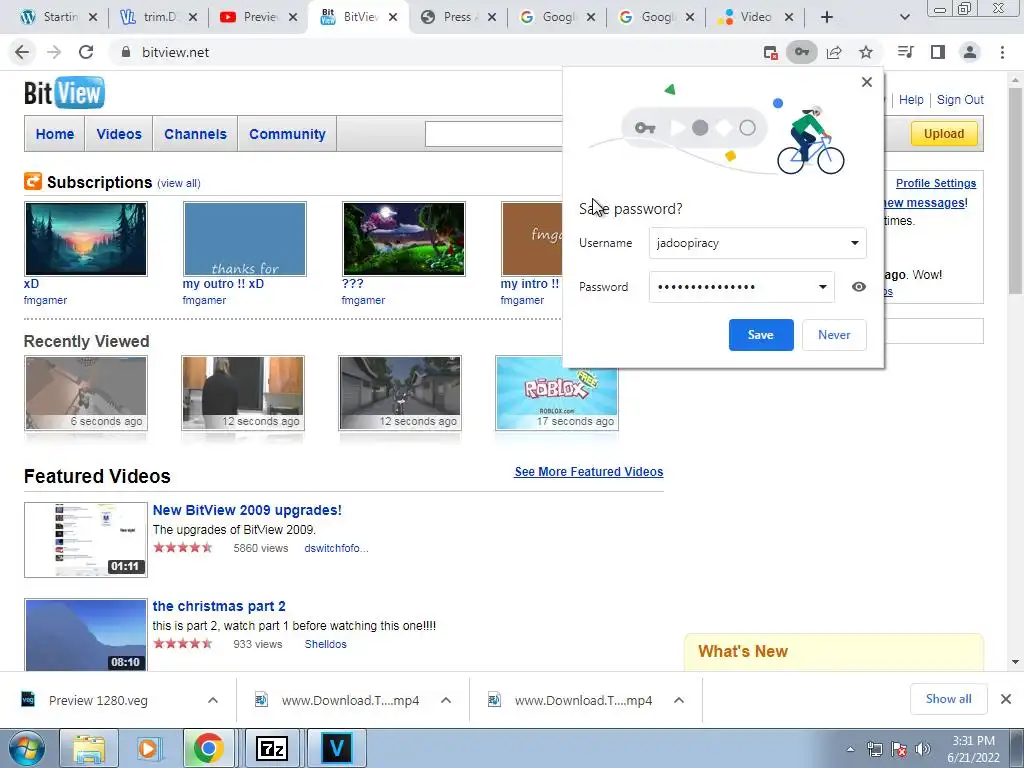This screenshot has height=768, width=1024.
Task: Click the Save password button
Action: tap(761, 335)
